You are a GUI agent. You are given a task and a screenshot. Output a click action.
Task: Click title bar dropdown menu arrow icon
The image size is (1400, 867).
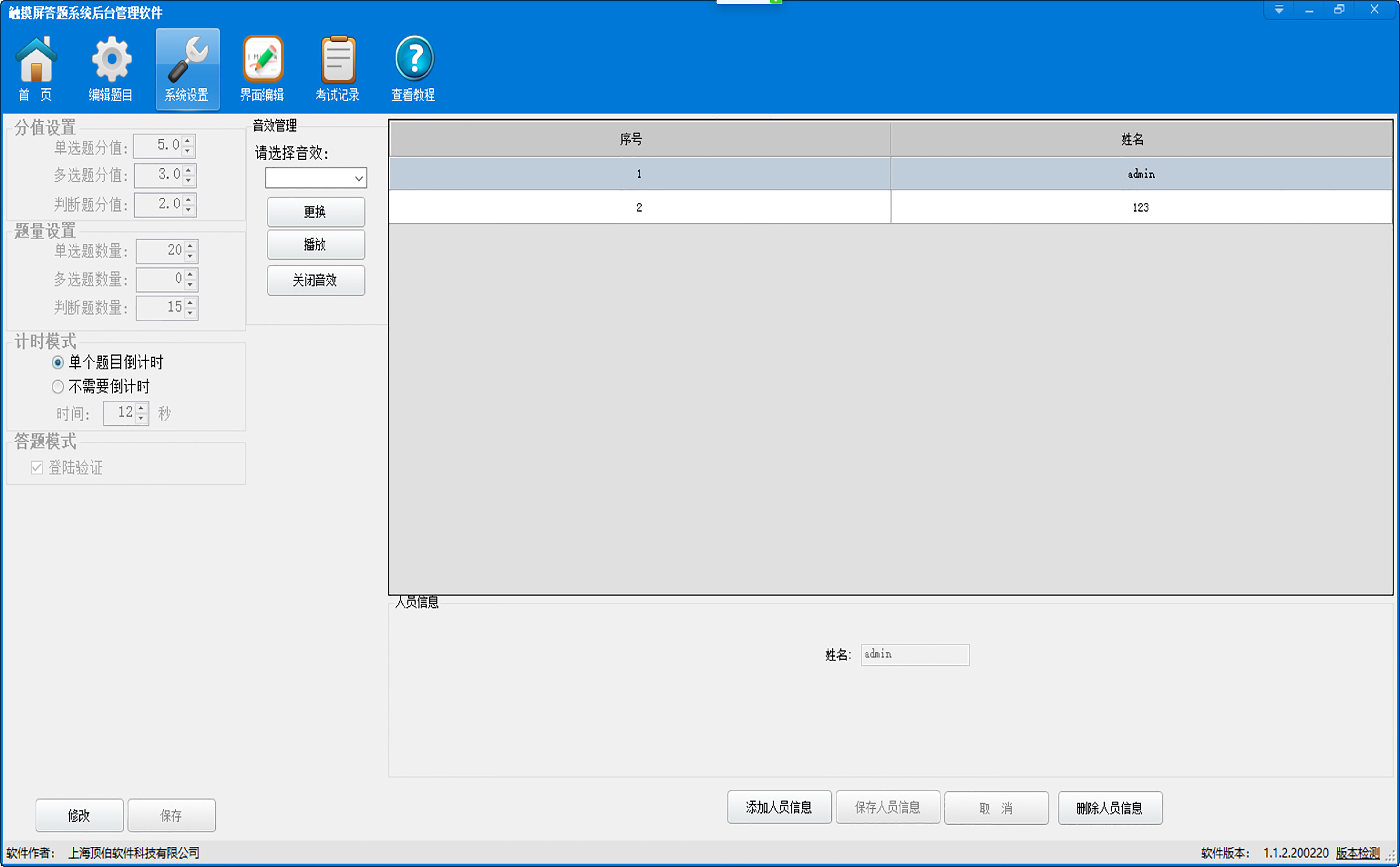click(x=1278, y=10)
